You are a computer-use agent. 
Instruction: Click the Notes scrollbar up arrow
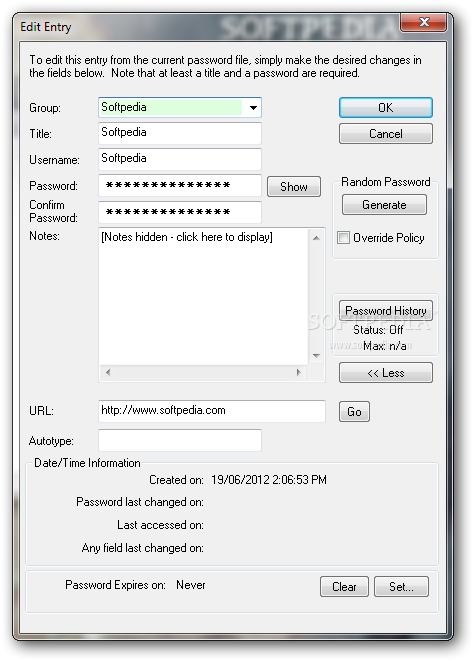pos(316,238)
